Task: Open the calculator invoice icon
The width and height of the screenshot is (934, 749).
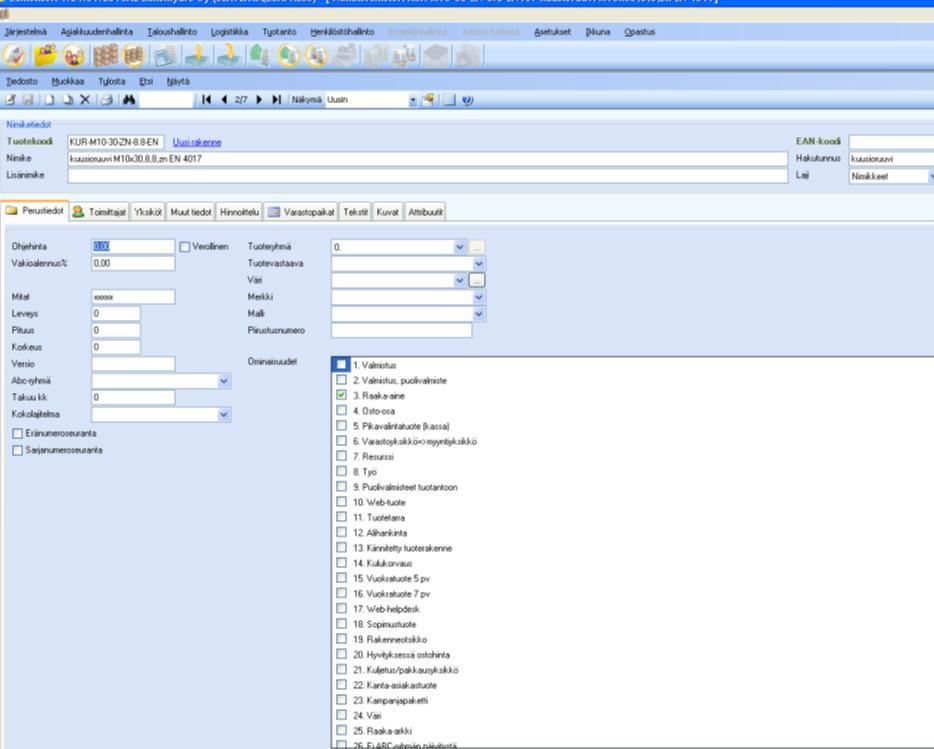Action: [x=165, y=56]
